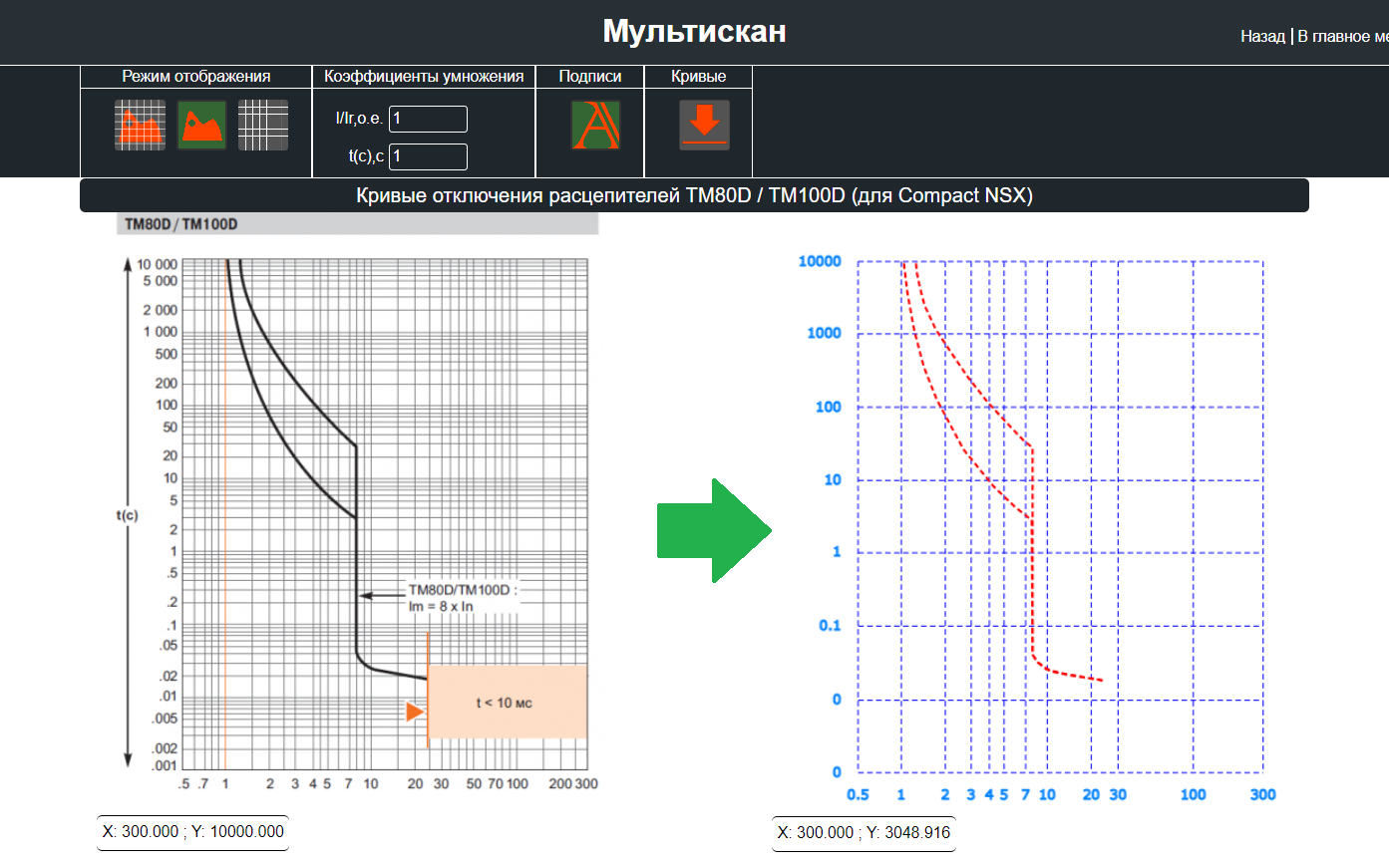This screenshot has height=868, width=1389.
Task: Click the 'Im = 8 x In' annotation
Action: point(441,606)
